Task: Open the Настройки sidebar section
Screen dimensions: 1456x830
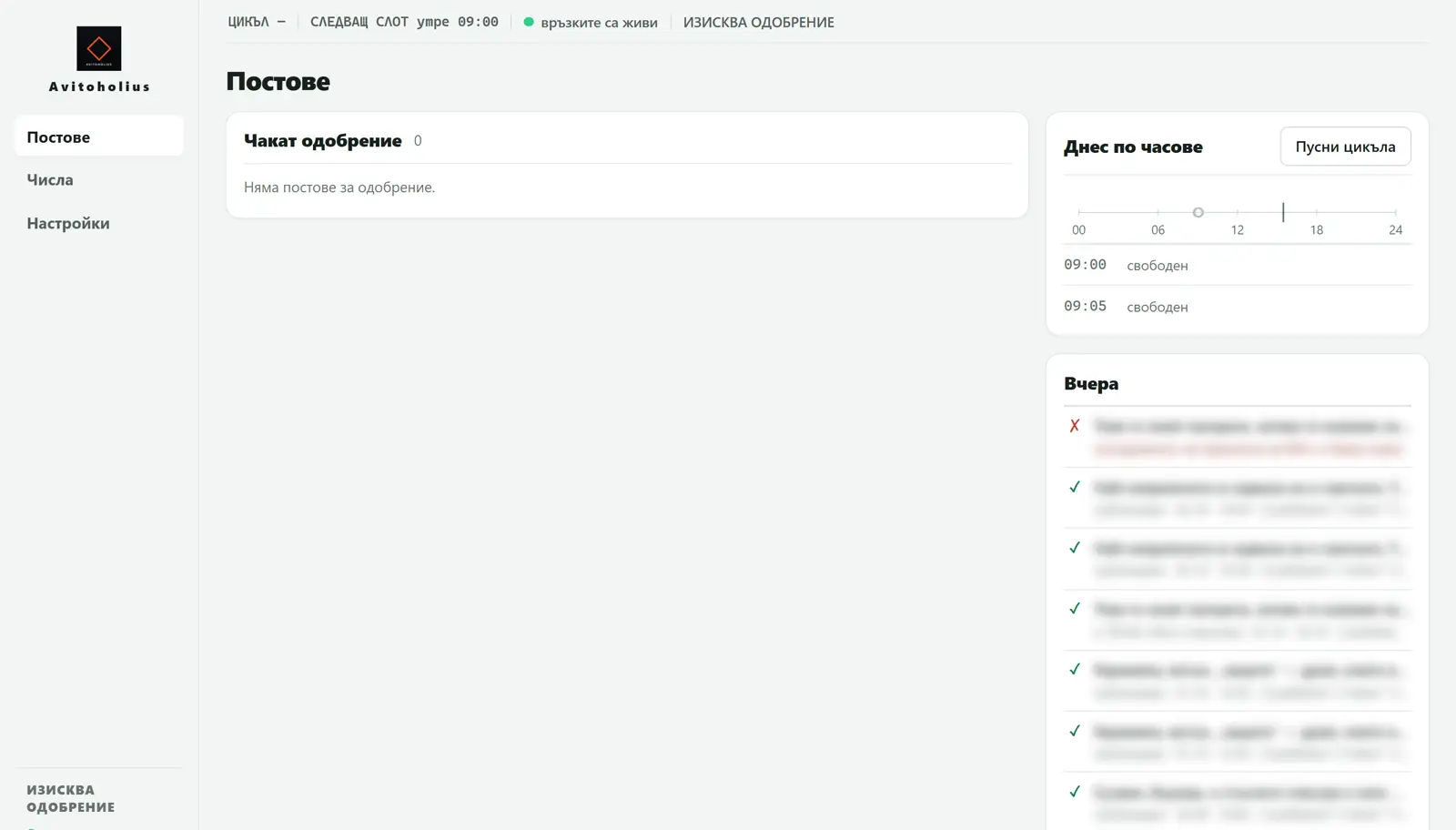Action: [x=99, y=223]
